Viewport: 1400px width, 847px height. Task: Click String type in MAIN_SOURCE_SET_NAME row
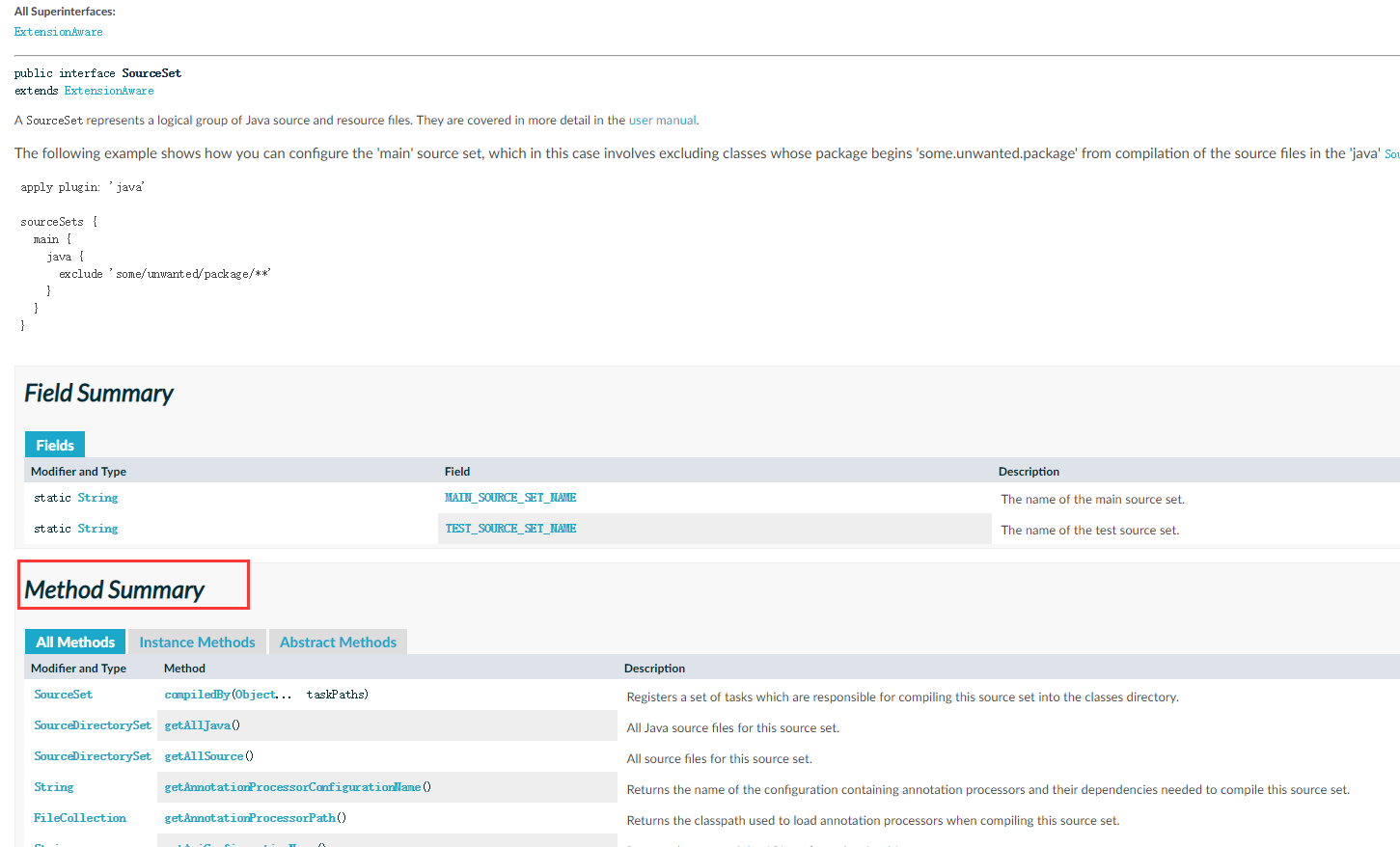[x=97, y=498]
